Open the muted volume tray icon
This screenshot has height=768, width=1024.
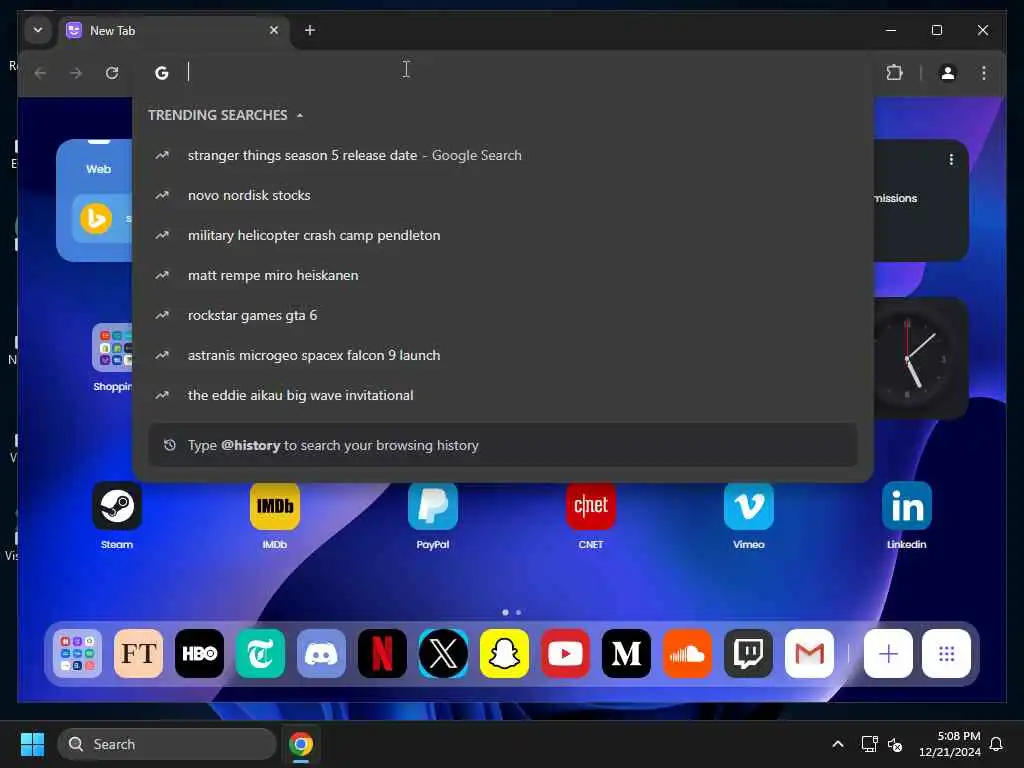pyautogui.click(x=895, y=744)
